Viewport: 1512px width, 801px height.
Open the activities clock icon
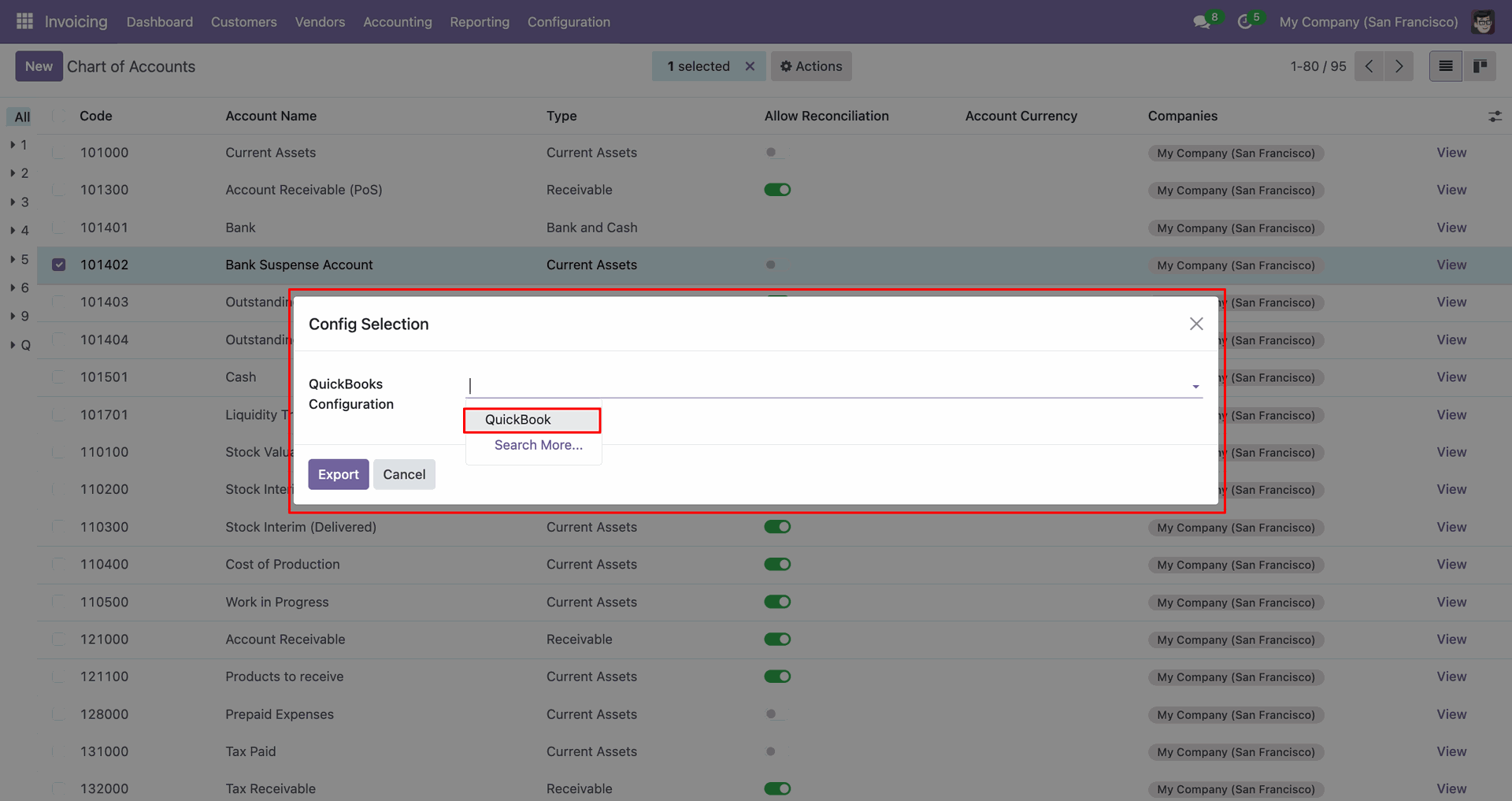pos(1244,22)
